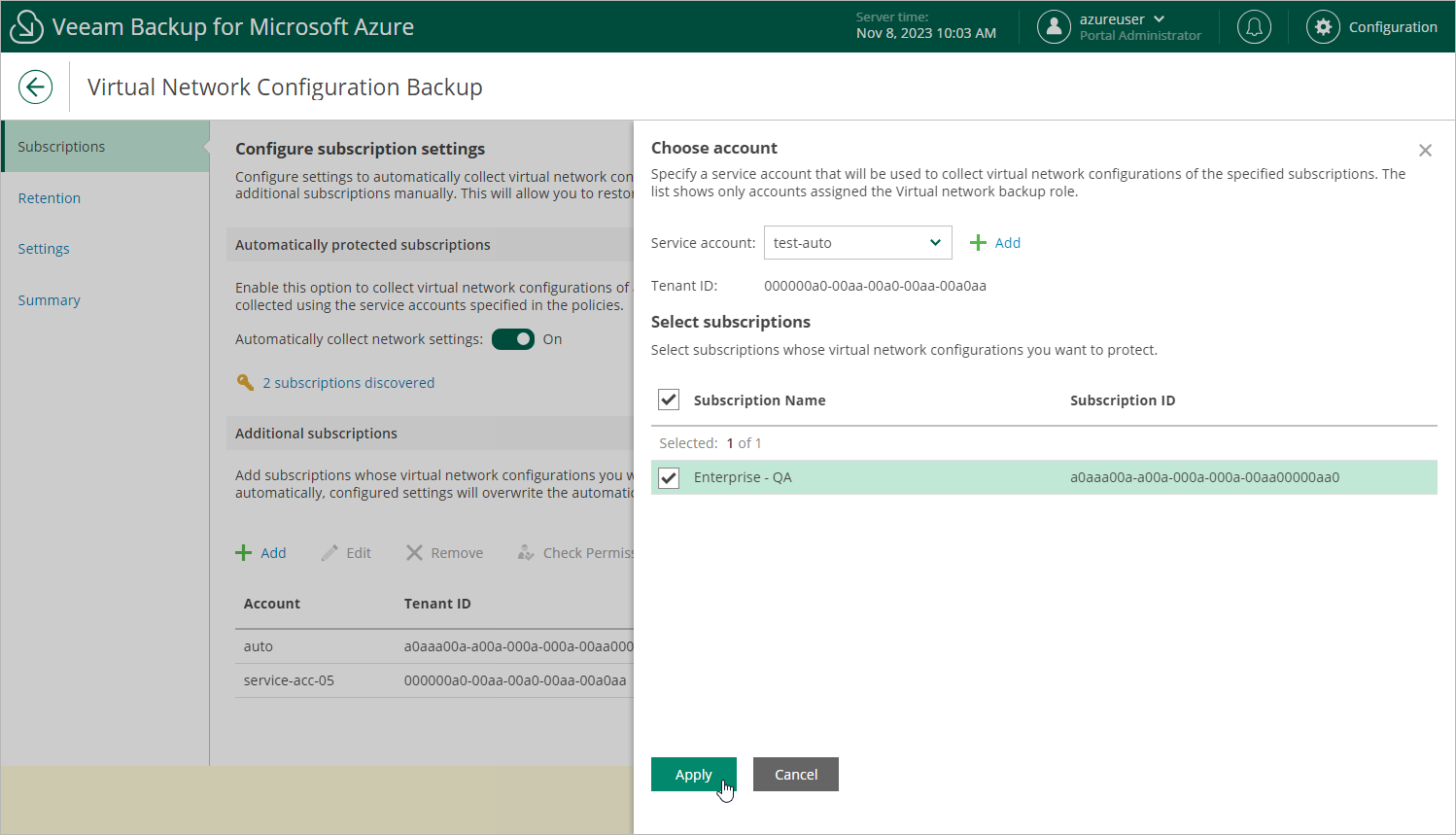Click the Edit label in the toolbar
Screen dimensions: 1456x835
(x=359, y=553)
